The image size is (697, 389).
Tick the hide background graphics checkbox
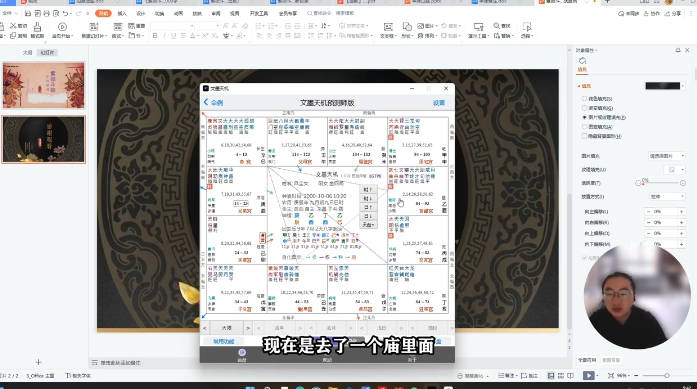[x=585, y=136]
